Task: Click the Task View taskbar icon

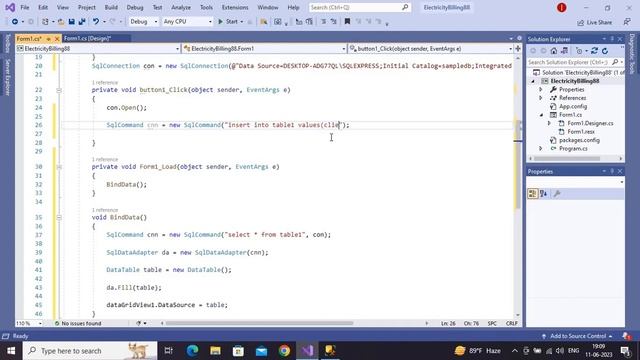Action: tap(169, 351)
